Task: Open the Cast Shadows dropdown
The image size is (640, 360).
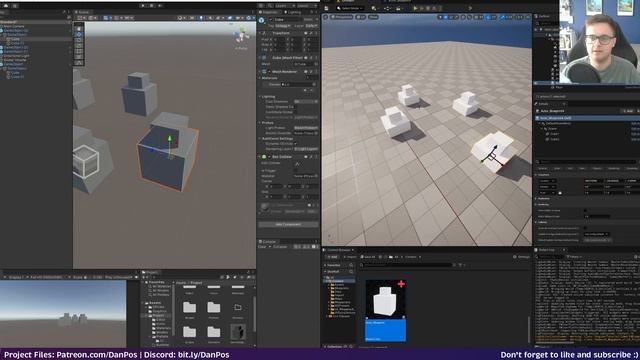Action: [306, 102]
